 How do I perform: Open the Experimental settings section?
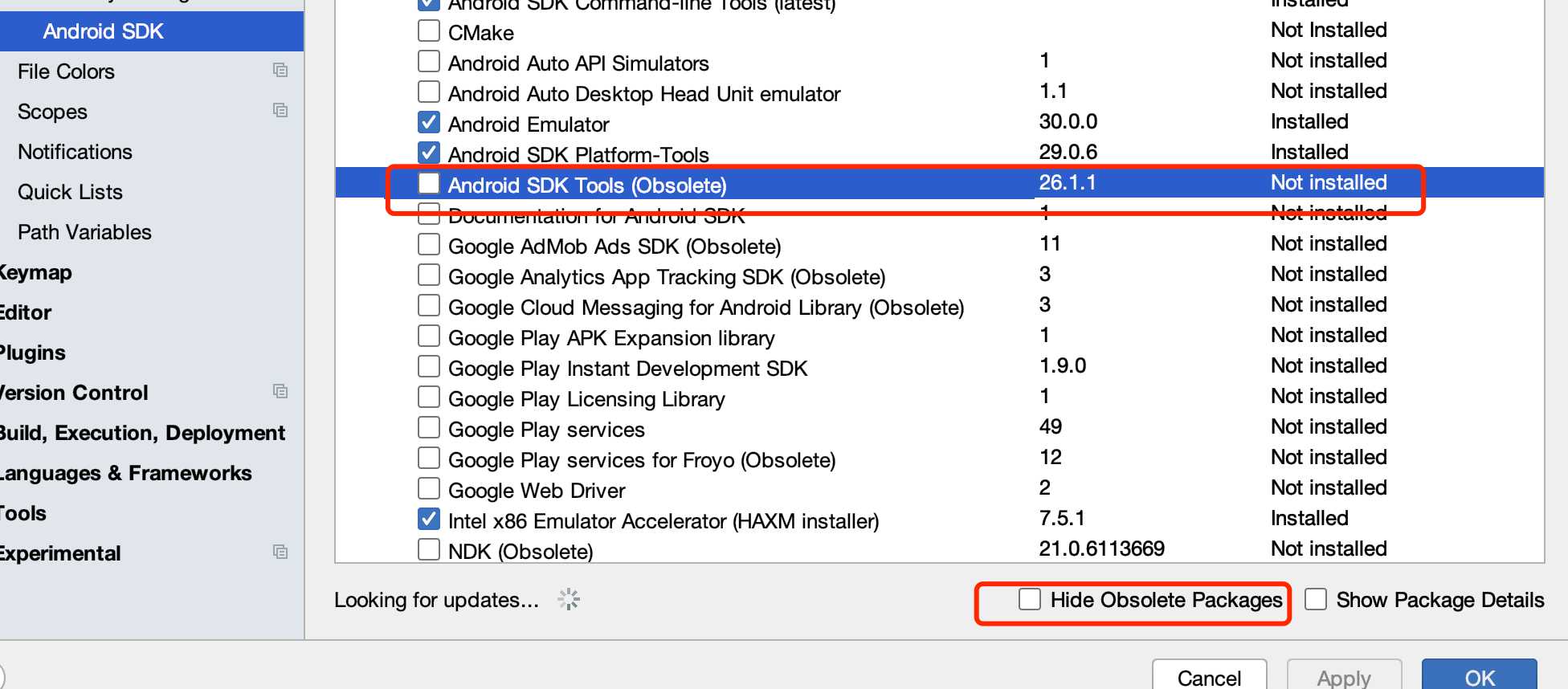click(x=60, y=553)
